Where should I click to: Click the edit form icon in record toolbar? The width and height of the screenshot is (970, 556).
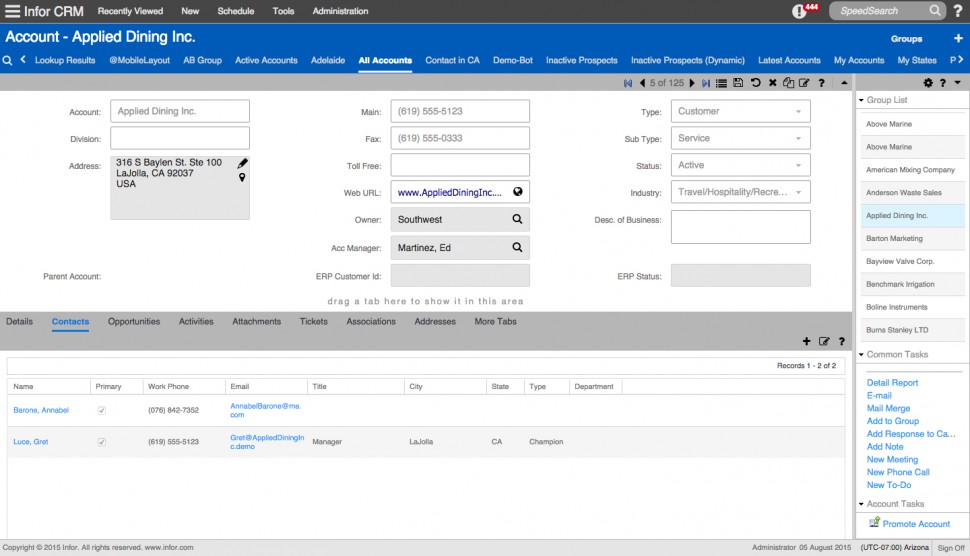coord(804,82)
